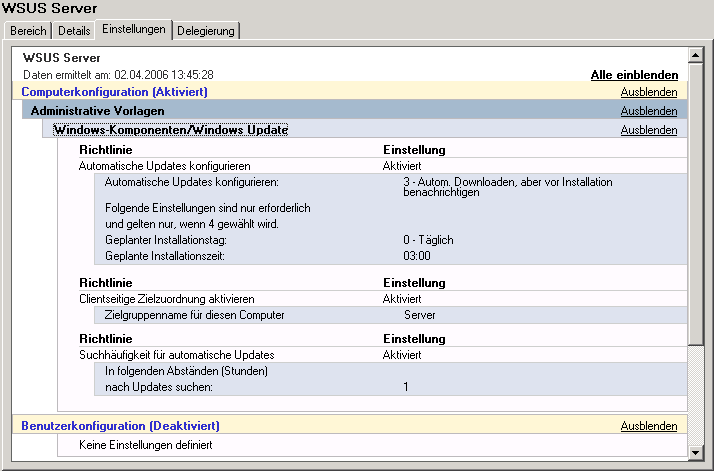Hide the Computerkonfiguration section via Ausblenden
The width and height of the screenshot is (714, 471).
pos(649,92)
